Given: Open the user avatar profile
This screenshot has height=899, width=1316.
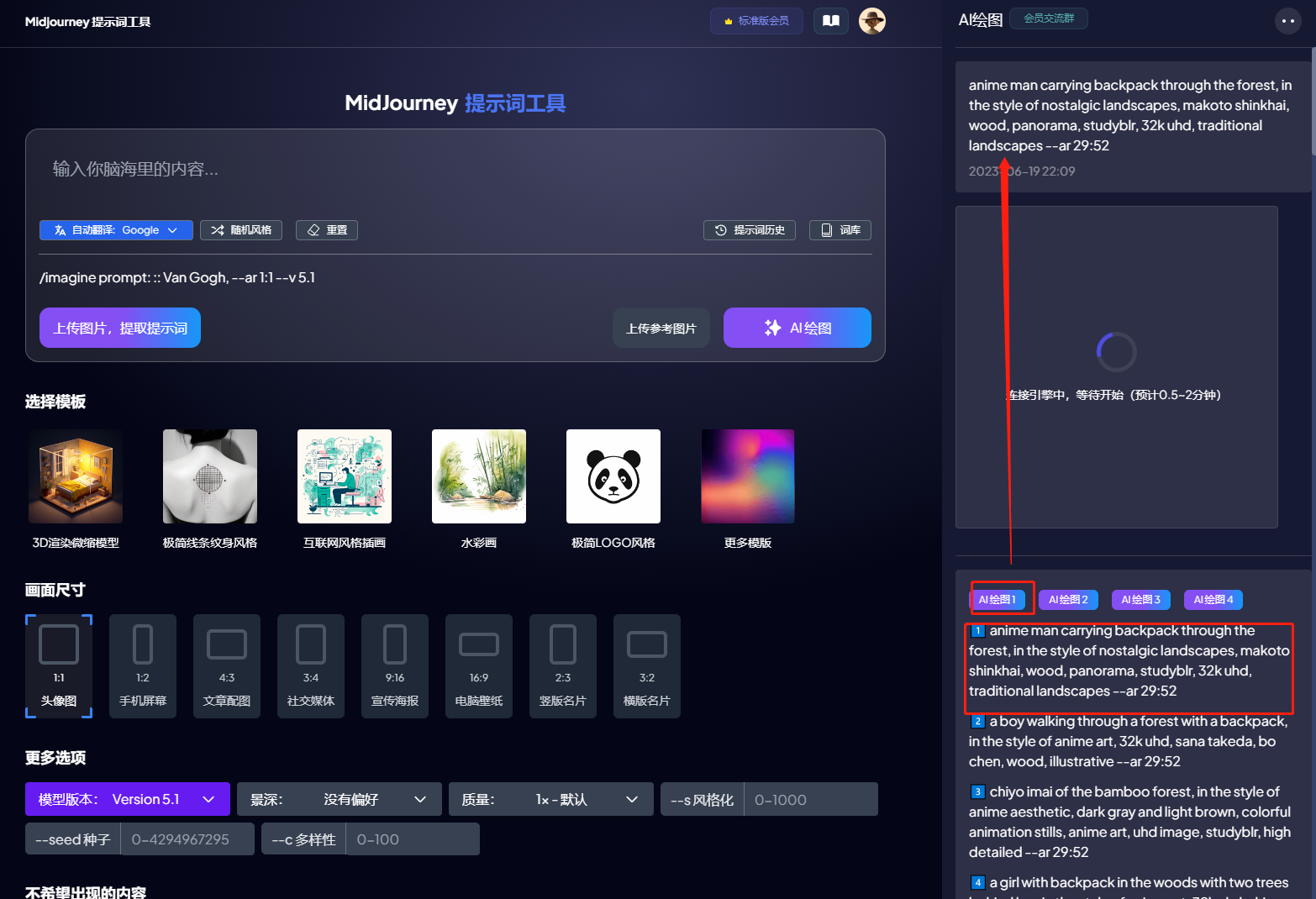Looking at the screenshot, I should tap(872, 21).
